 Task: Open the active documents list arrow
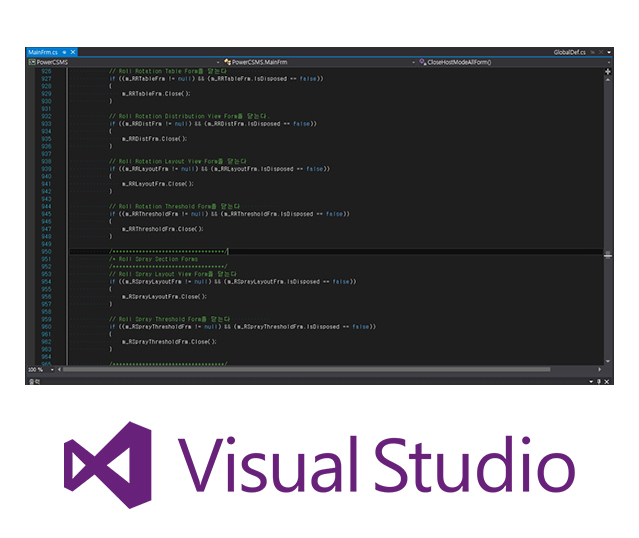(x=609, y=53)
